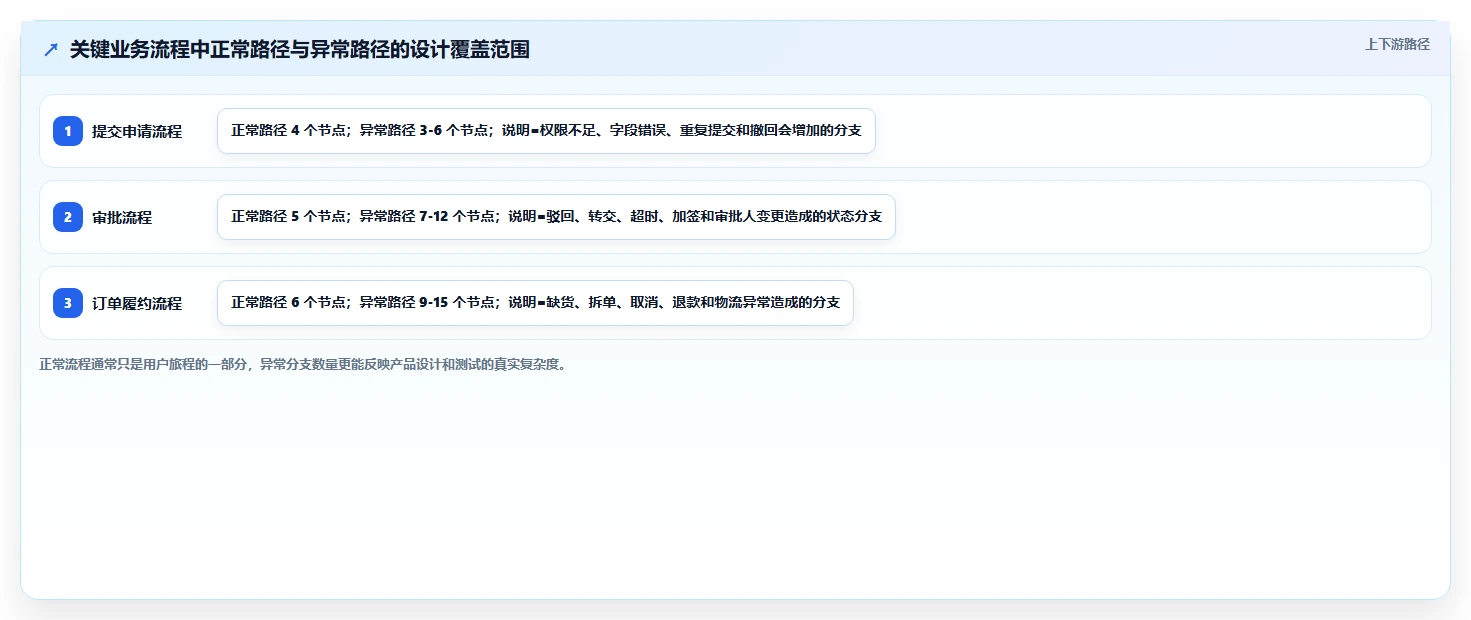Select the number 3 step badge
The width and height of the screenshot is (1471, 620).
68,303
